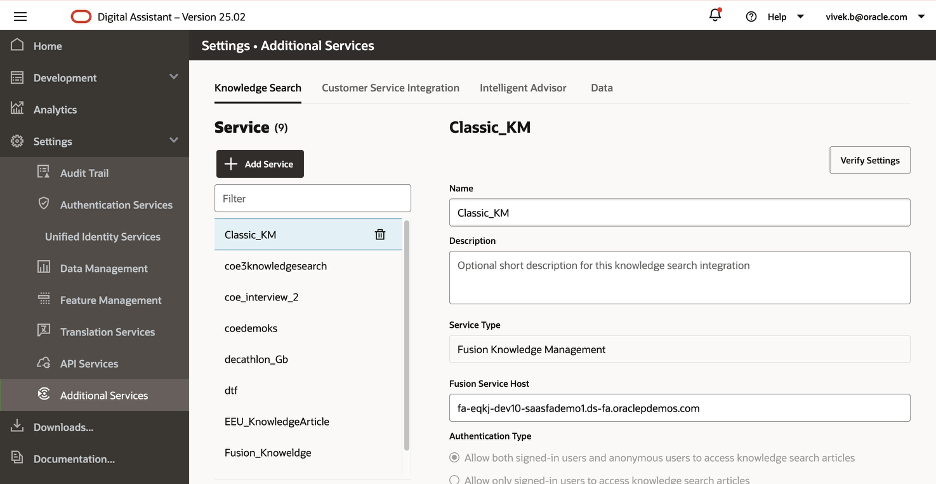Image resolution: width=936 pixels, height=484 pixels.
Task: Click the Documentation icon
Action: pos(17,458)
